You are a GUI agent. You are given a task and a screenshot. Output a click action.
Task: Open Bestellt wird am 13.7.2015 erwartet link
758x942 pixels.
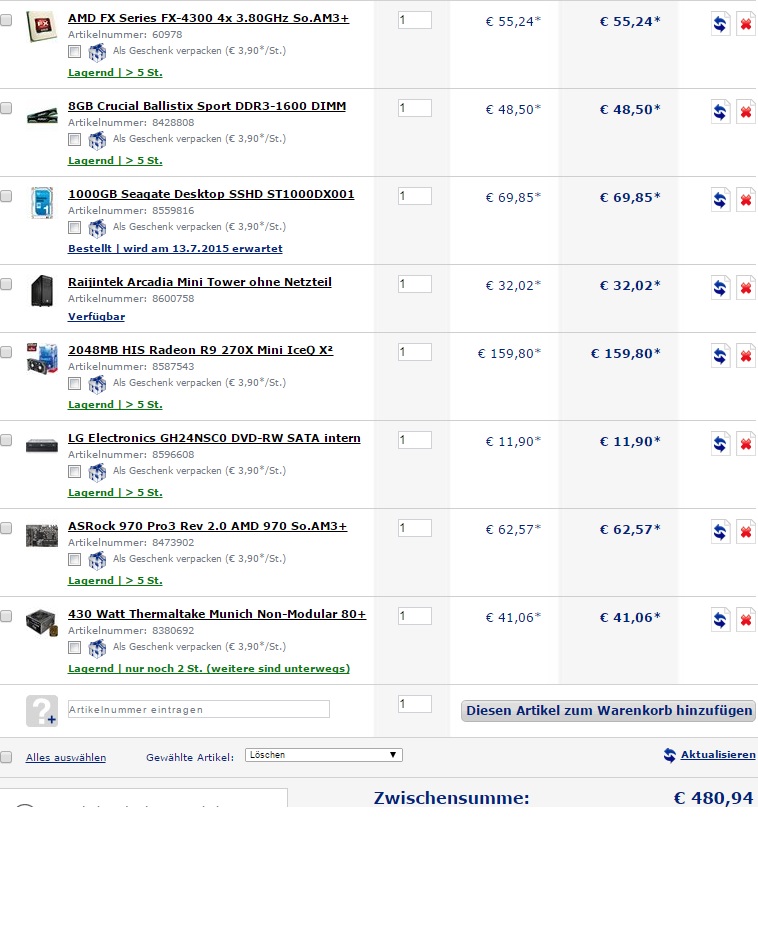click(x=175, y=249)
